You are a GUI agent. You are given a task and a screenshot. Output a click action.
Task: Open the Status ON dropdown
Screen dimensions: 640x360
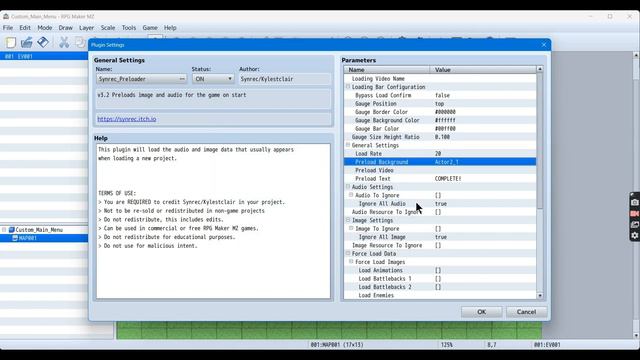pos(213,79)
